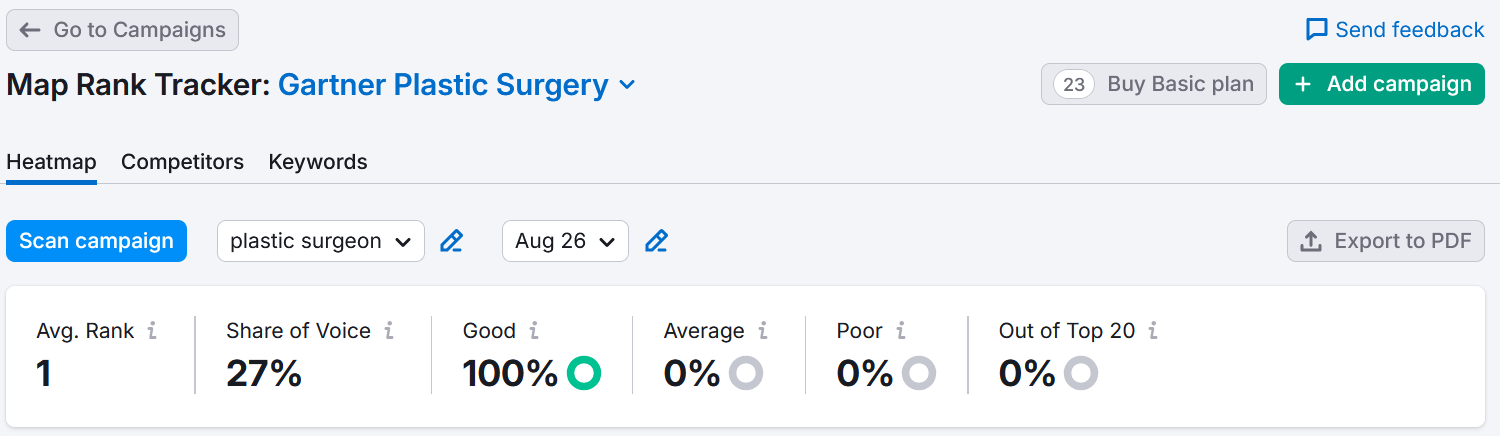Open the plastic surgeon keyword dropdown
The height and width of the screenshot is (436, 1500).
click(320, 241)
